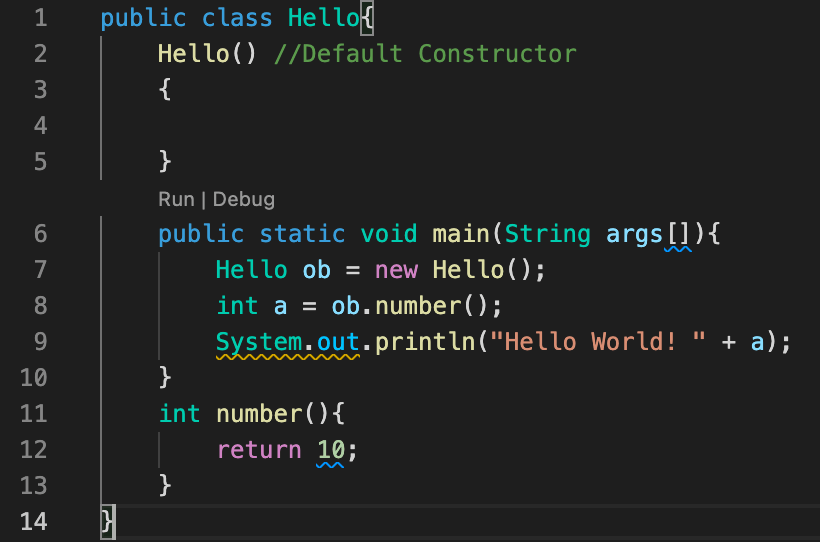Click the Run code lens link
Screen dimensions: 820x542
coord(176,199)
